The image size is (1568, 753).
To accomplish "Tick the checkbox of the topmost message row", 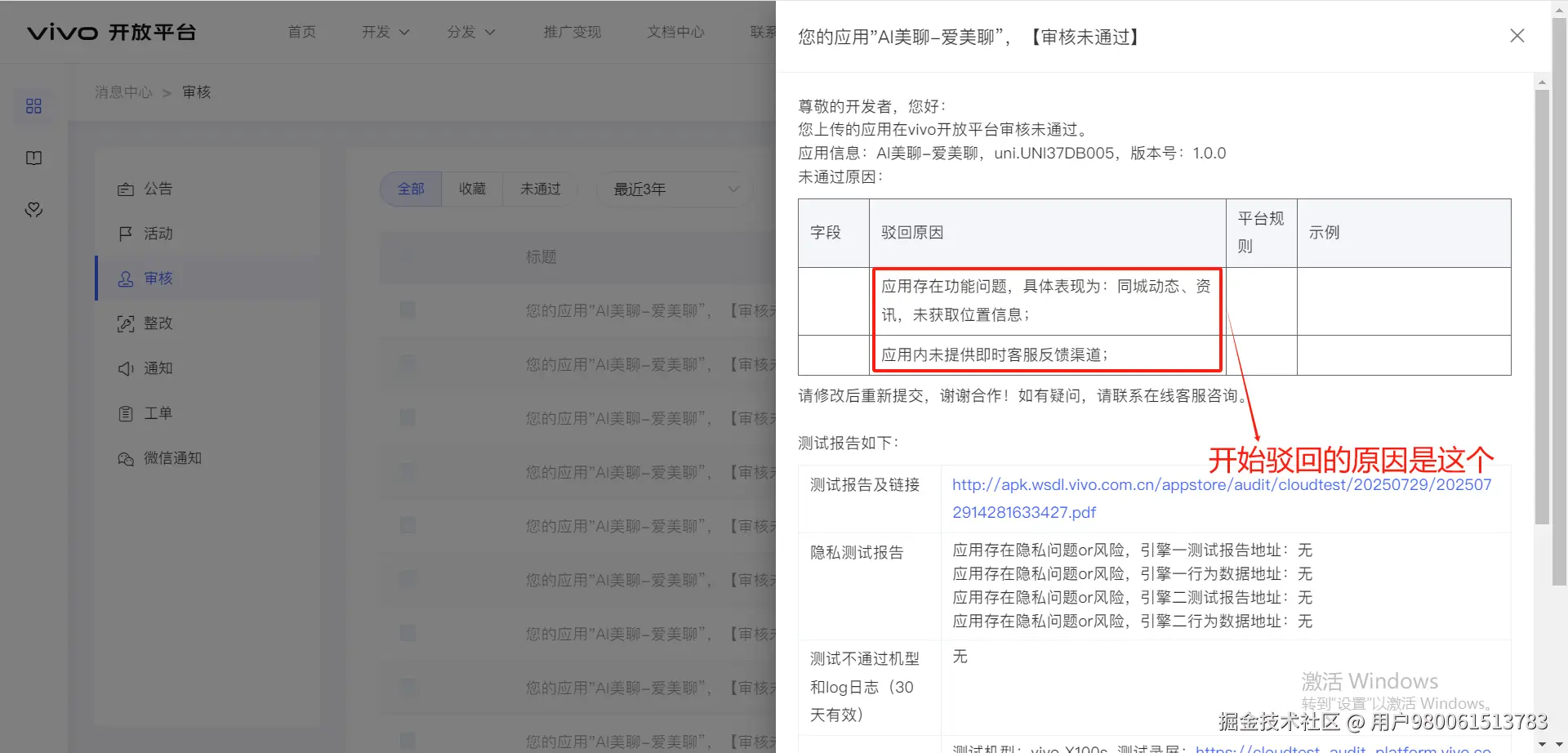I will 408,310.
